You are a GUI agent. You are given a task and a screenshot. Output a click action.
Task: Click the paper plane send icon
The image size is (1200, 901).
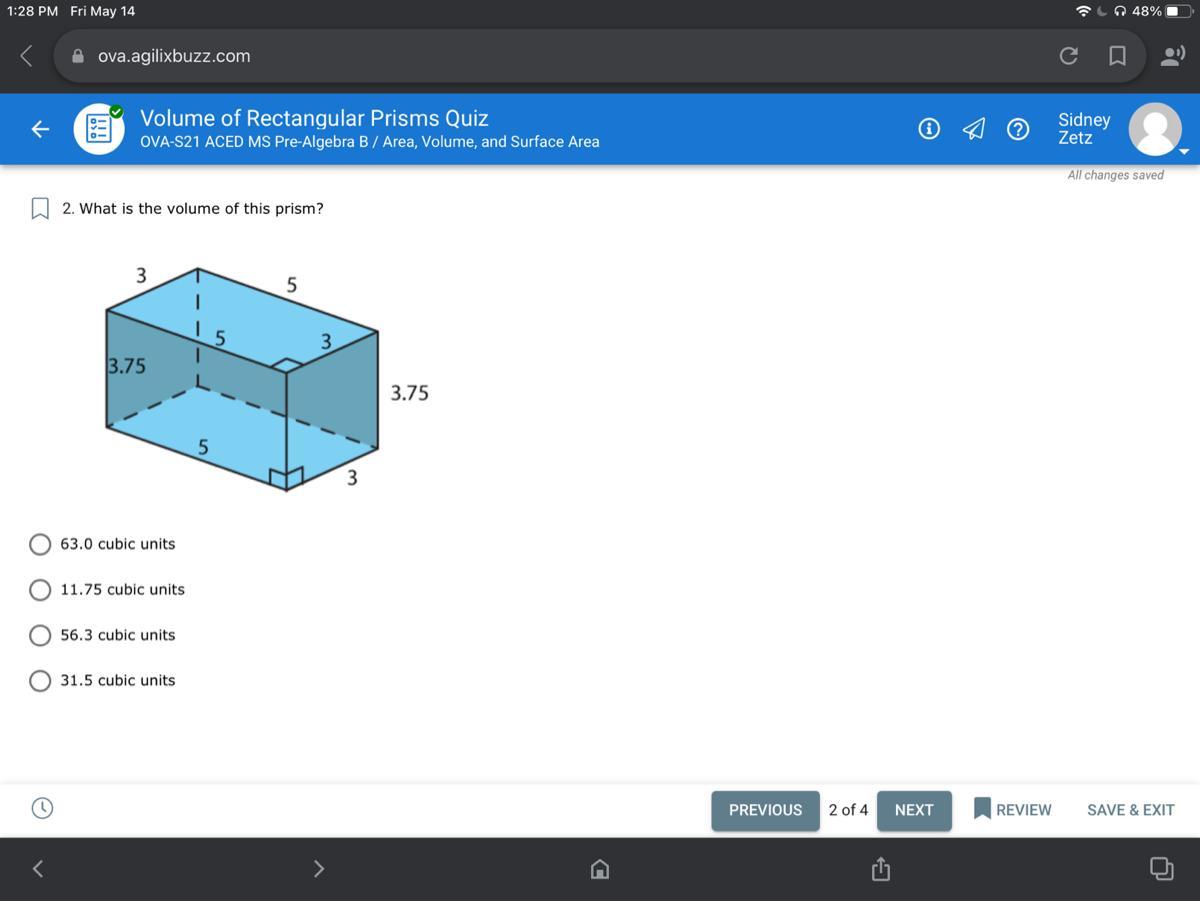(973, 129)
